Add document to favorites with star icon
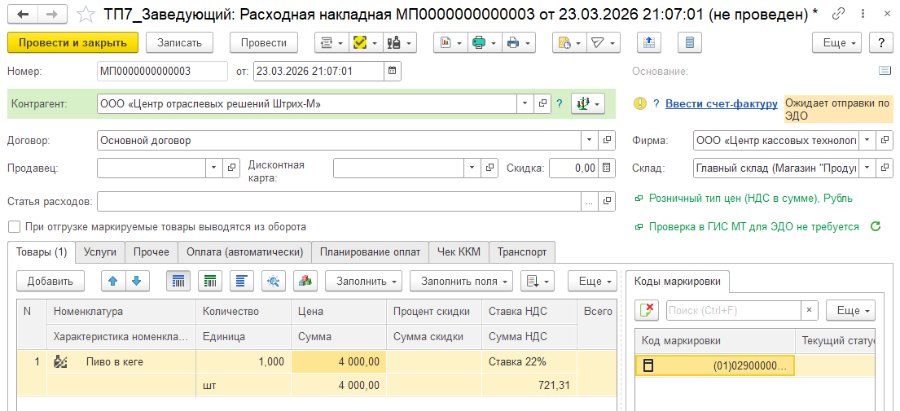 click(x=86, y=15)
